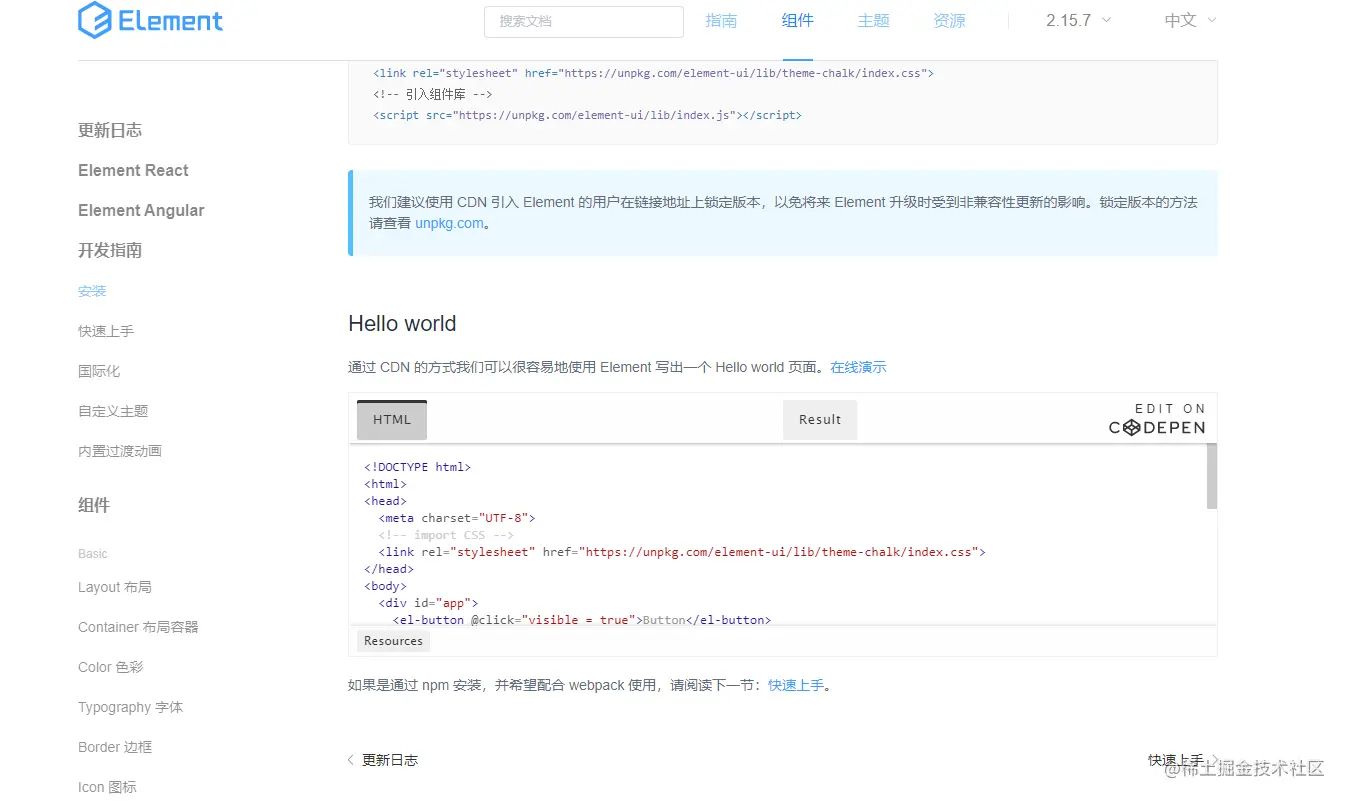
Task: Open Element React in the sidebar
Action: pyautogui.click(x=133, y=170)
